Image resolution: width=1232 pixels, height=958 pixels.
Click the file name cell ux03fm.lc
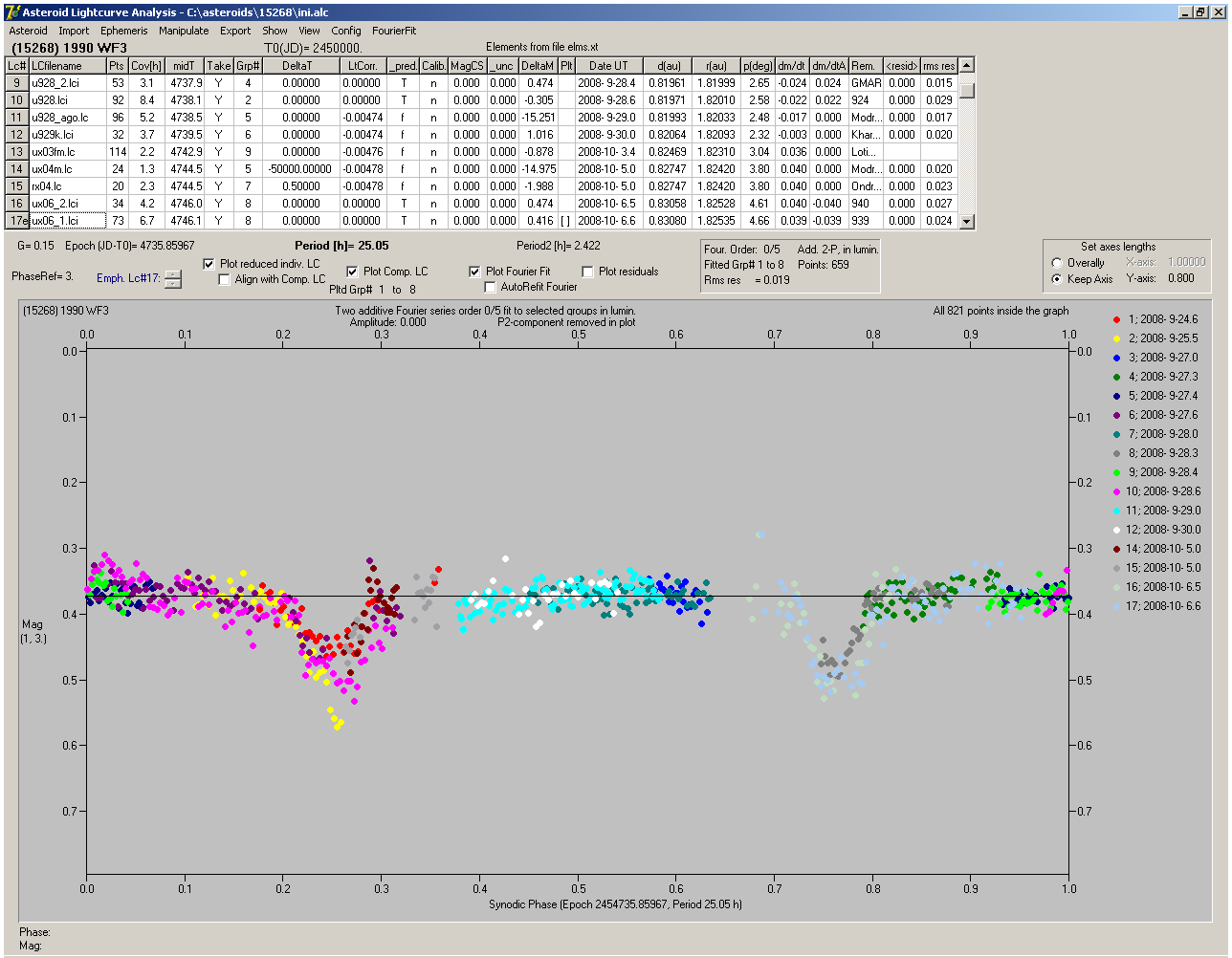tap(67, 152)
